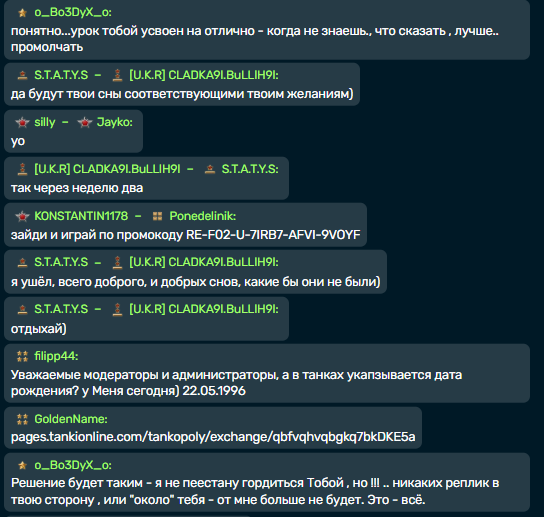Screen dimensions: 544x517
Task: Click promo code RE-F02-U-7IRB7-AFVI-9V0YF text
Action: tap(273, 235)
